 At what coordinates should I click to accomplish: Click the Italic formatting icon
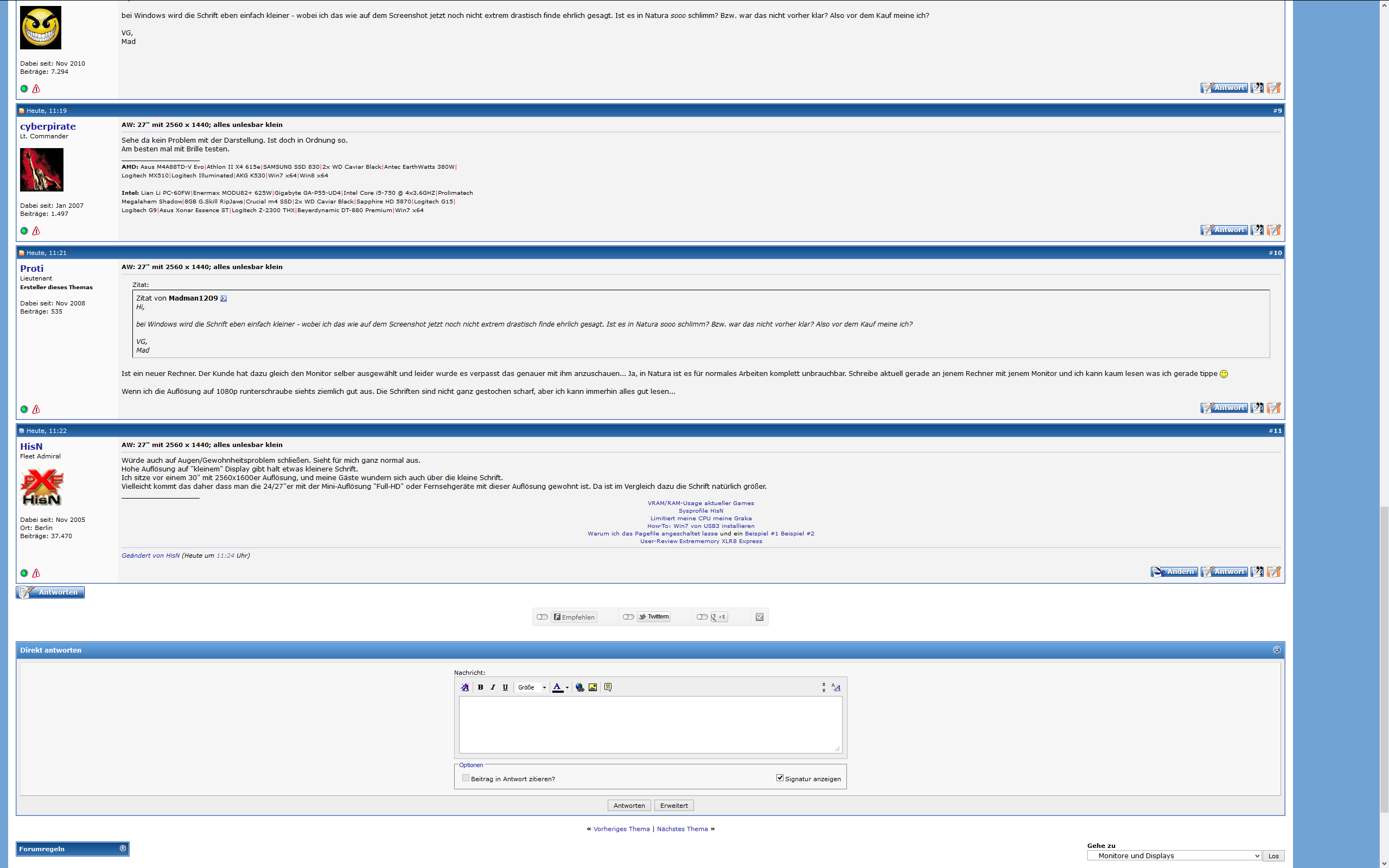coord(493,687)
